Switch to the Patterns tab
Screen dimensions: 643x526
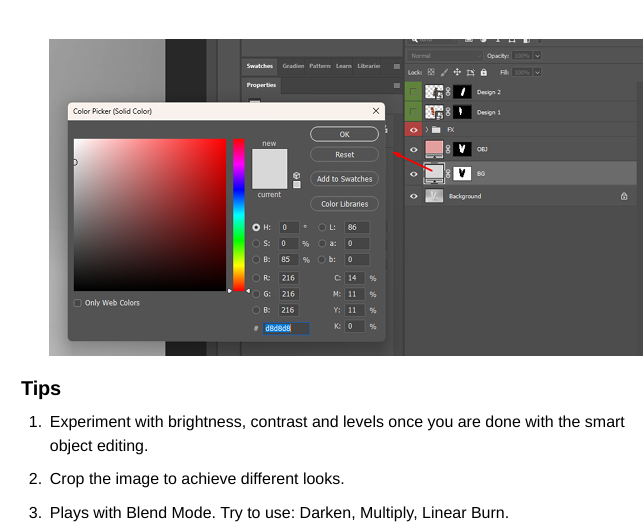pyautogui.click(x=319, y=66)
